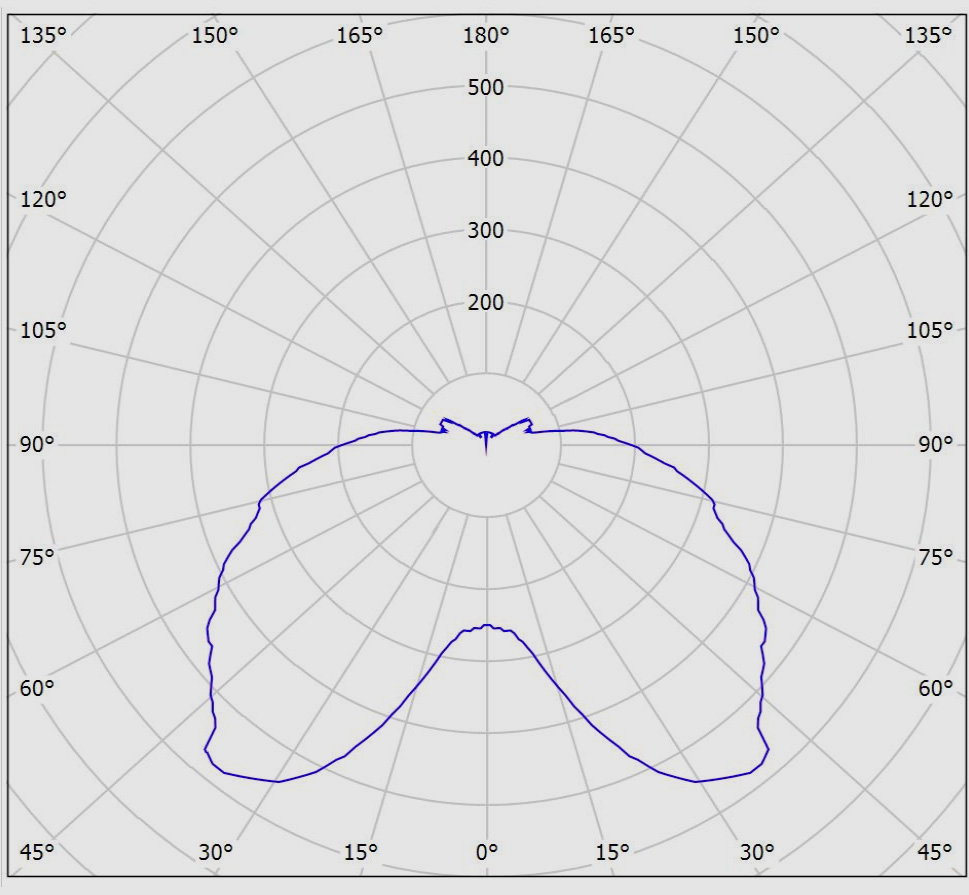Select the left-side 90° angle label
Screen dimensions: 969x895
point(36,444)
